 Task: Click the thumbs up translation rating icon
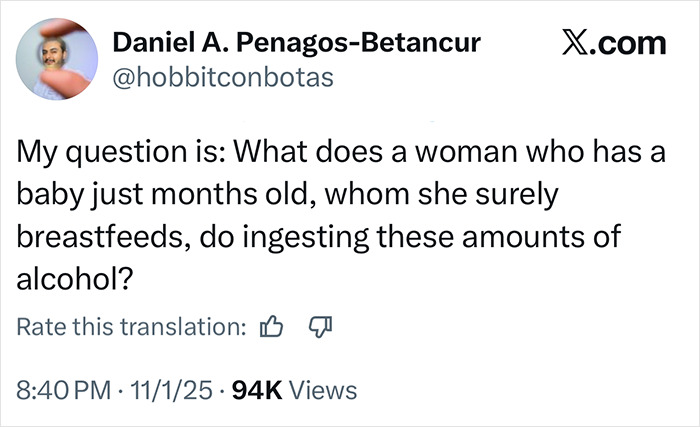click(272, 326)
